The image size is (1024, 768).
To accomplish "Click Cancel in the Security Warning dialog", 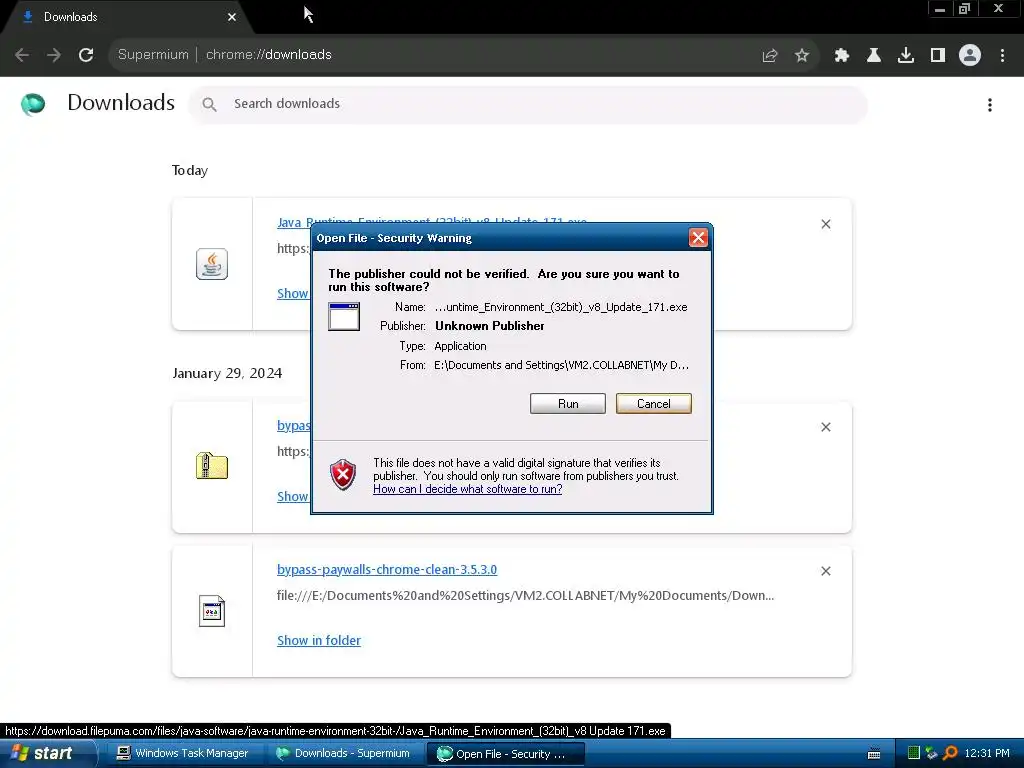I will pyautogui.click(x=654, y=404).
